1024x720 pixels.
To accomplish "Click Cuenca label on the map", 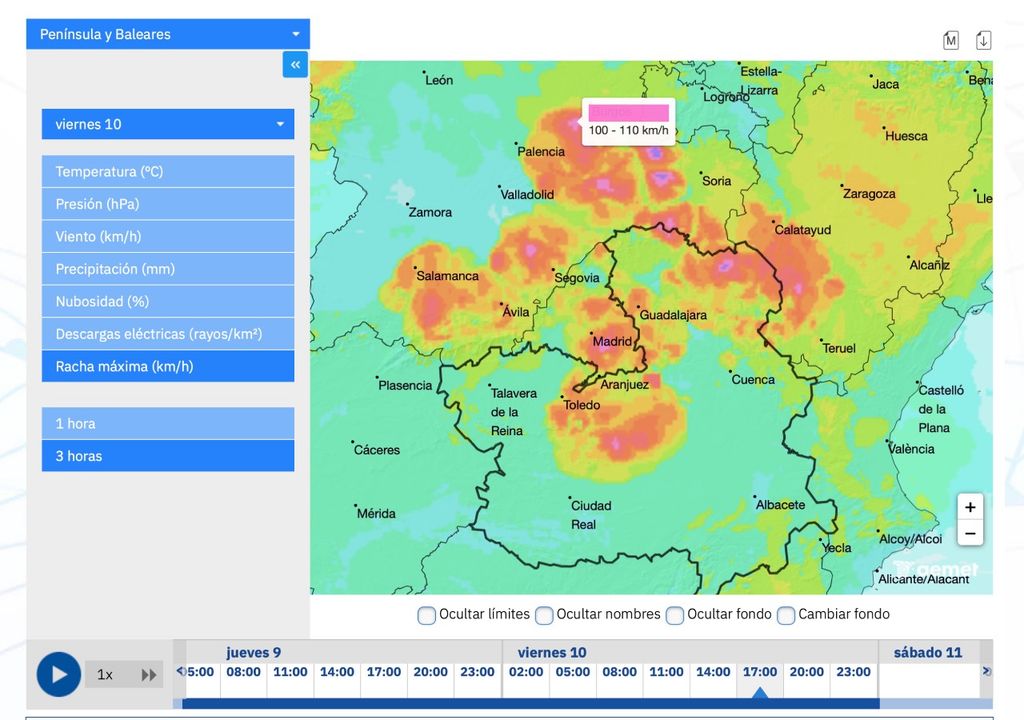I will pyautogui.click(x=753, y=380).
